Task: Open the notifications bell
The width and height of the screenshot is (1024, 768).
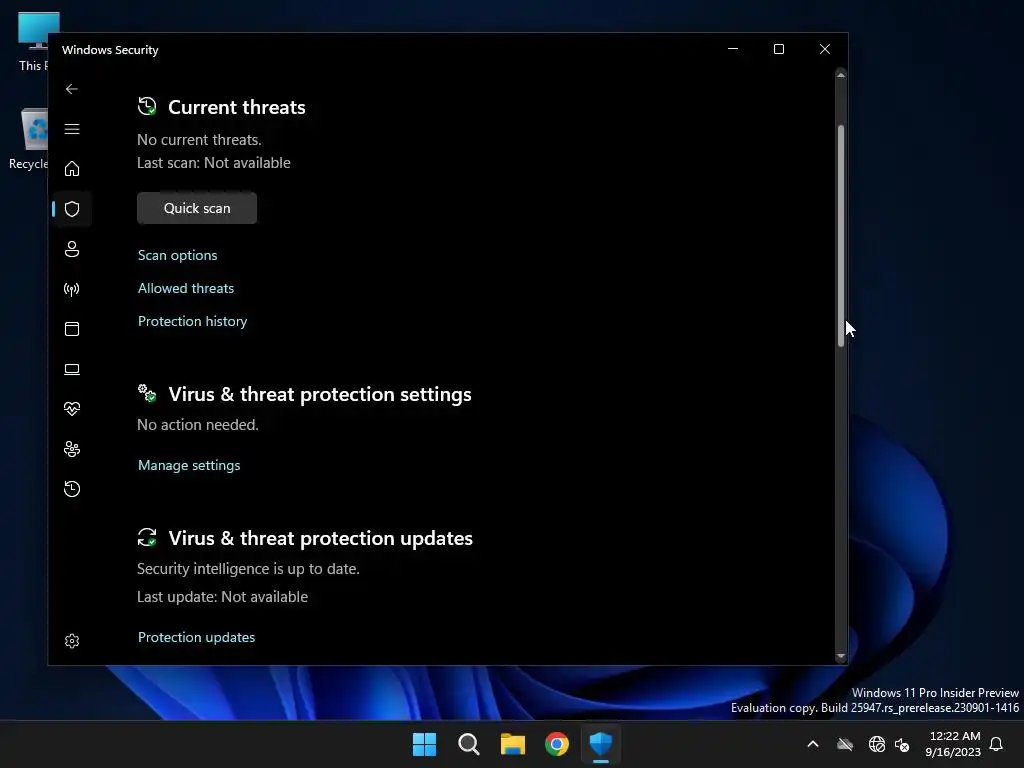Action: tap(996, 744)
